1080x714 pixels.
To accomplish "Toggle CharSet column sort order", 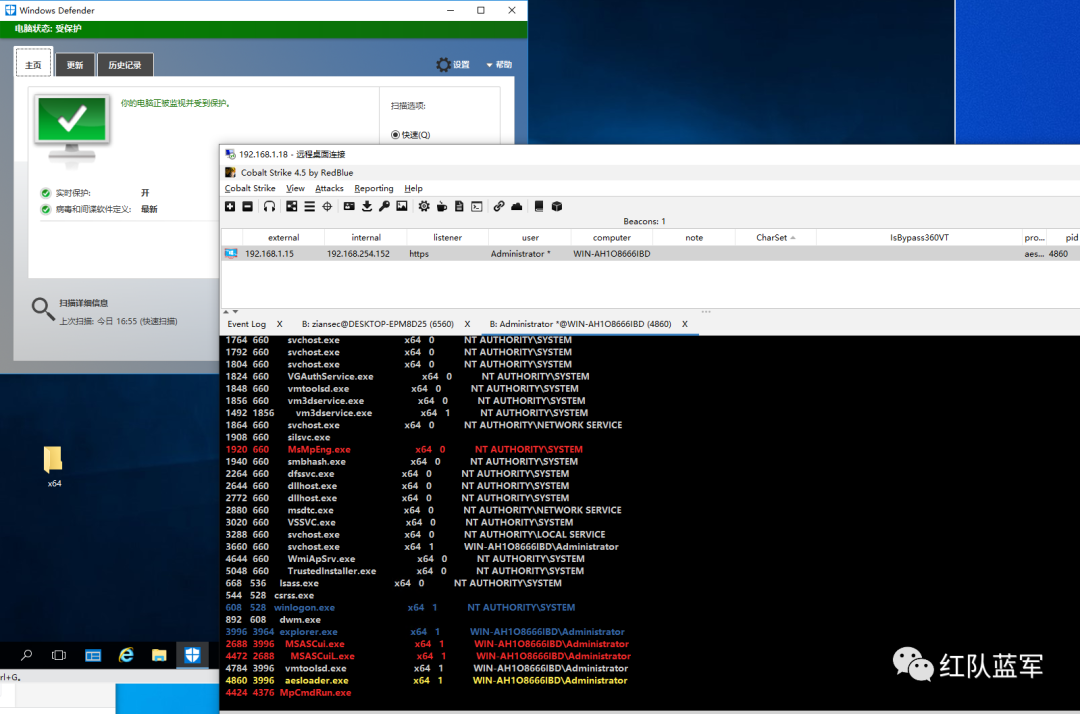I will point(776,238).
